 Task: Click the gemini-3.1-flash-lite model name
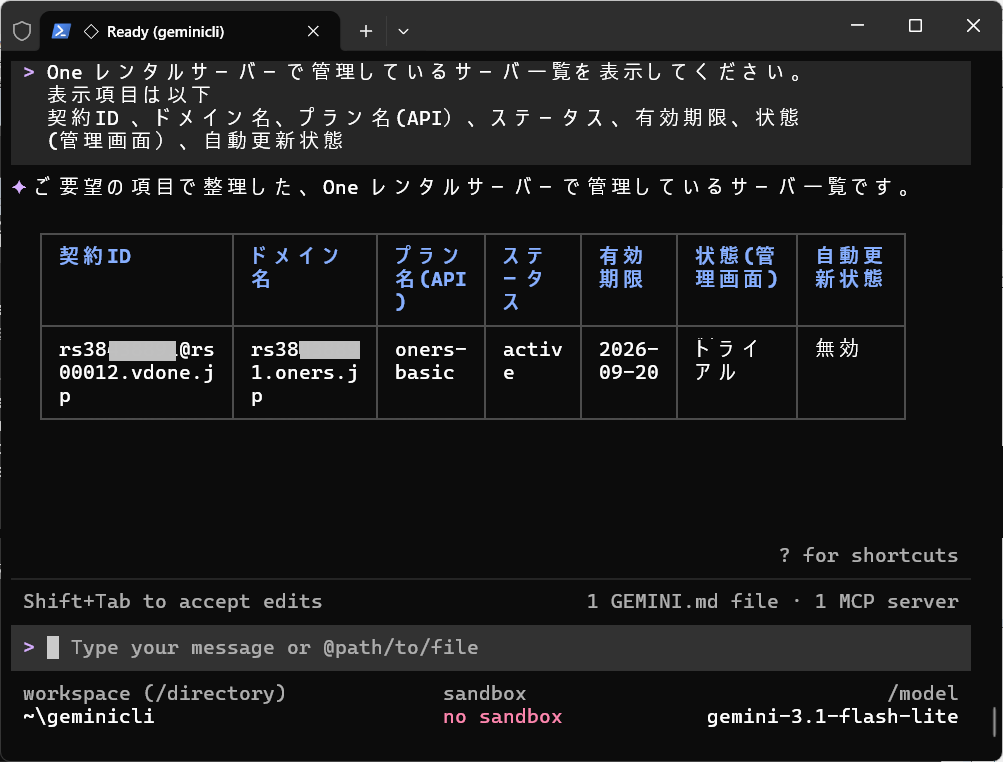(x=832, y=717)
